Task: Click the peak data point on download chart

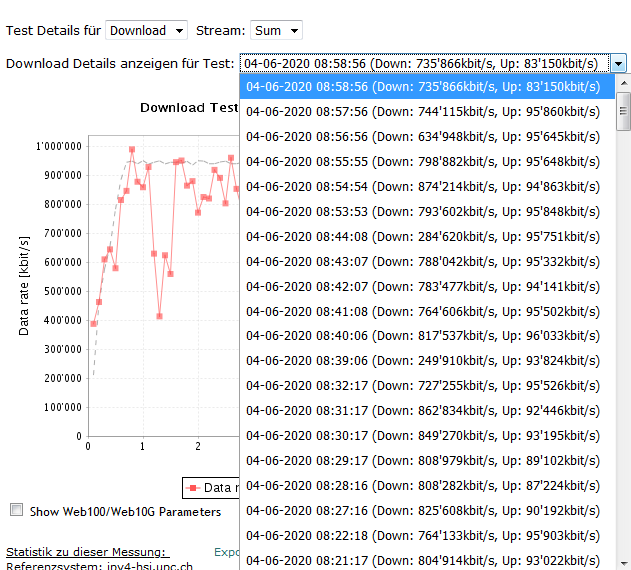Action: click(x=132, y=150)
